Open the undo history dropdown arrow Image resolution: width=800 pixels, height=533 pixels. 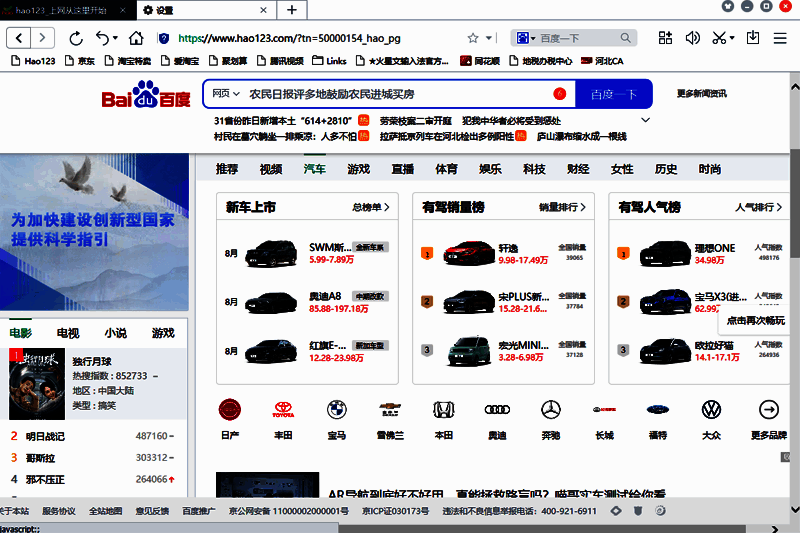[x=115, y=38]
